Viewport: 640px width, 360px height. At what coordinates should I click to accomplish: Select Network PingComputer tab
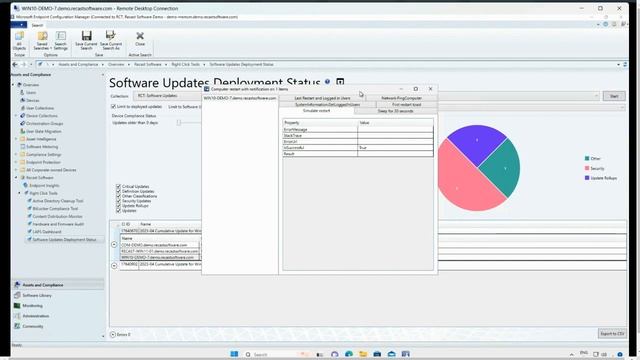click(x=401, y=98)
